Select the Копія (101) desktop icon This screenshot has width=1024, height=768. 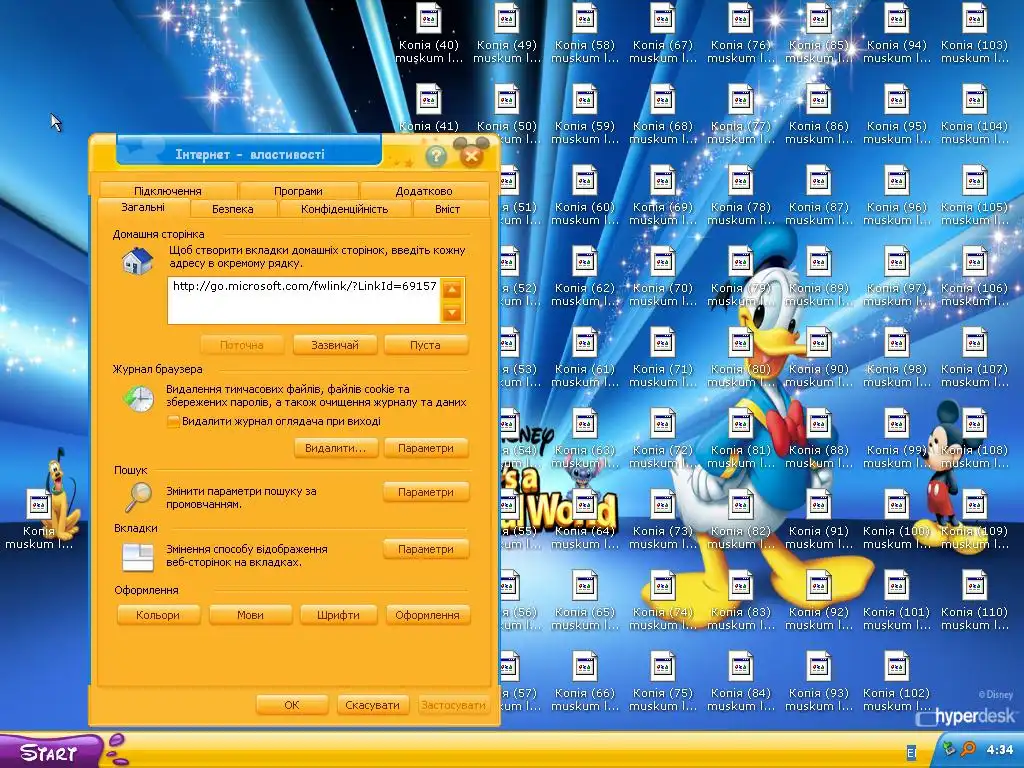point(897,601)
